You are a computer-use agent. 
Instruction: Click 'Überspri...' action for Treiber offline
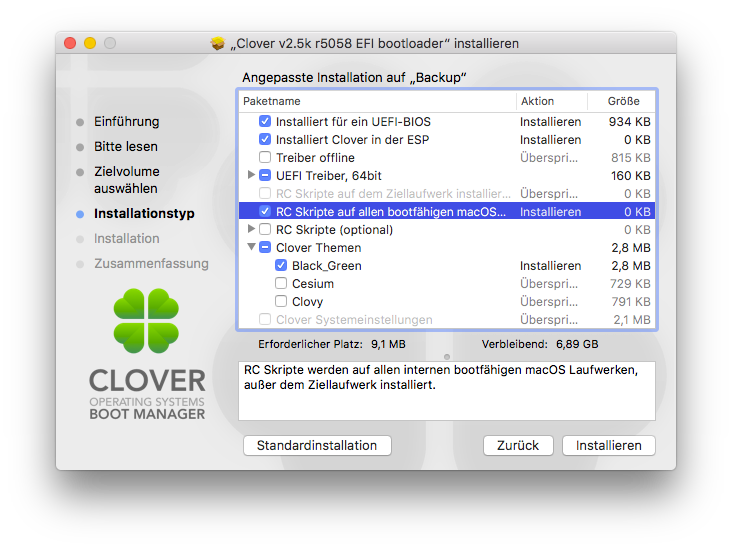[x=549, y=158]
